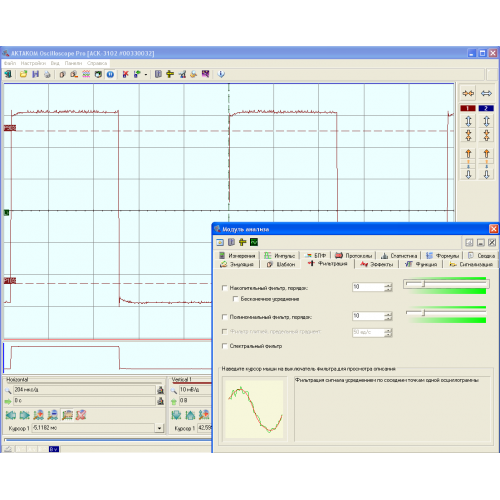Open the Настройки menu

point(33,63)
